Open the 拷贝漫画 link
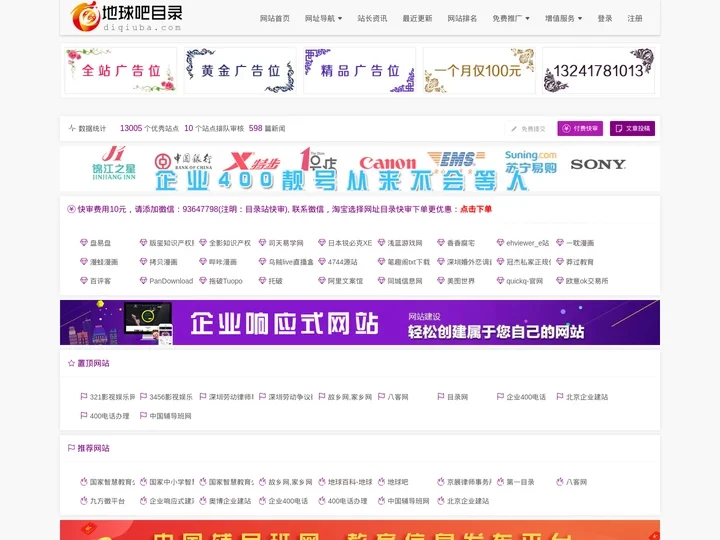Screen dimensions: 720x540 click(x=163, y=262)
